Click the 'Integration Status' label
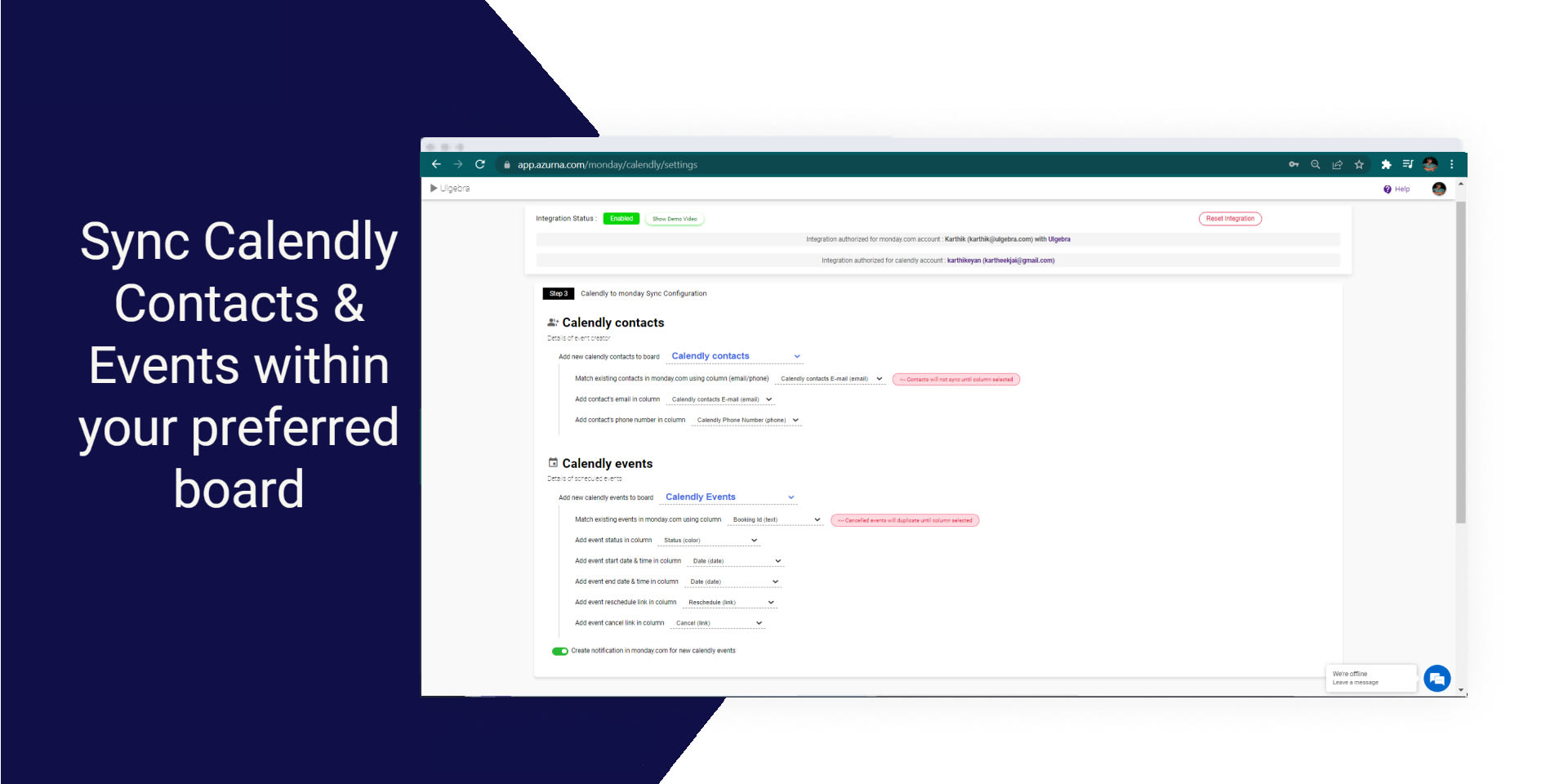The height and width of the screenshot is (784, 1568). coord(566,219)
